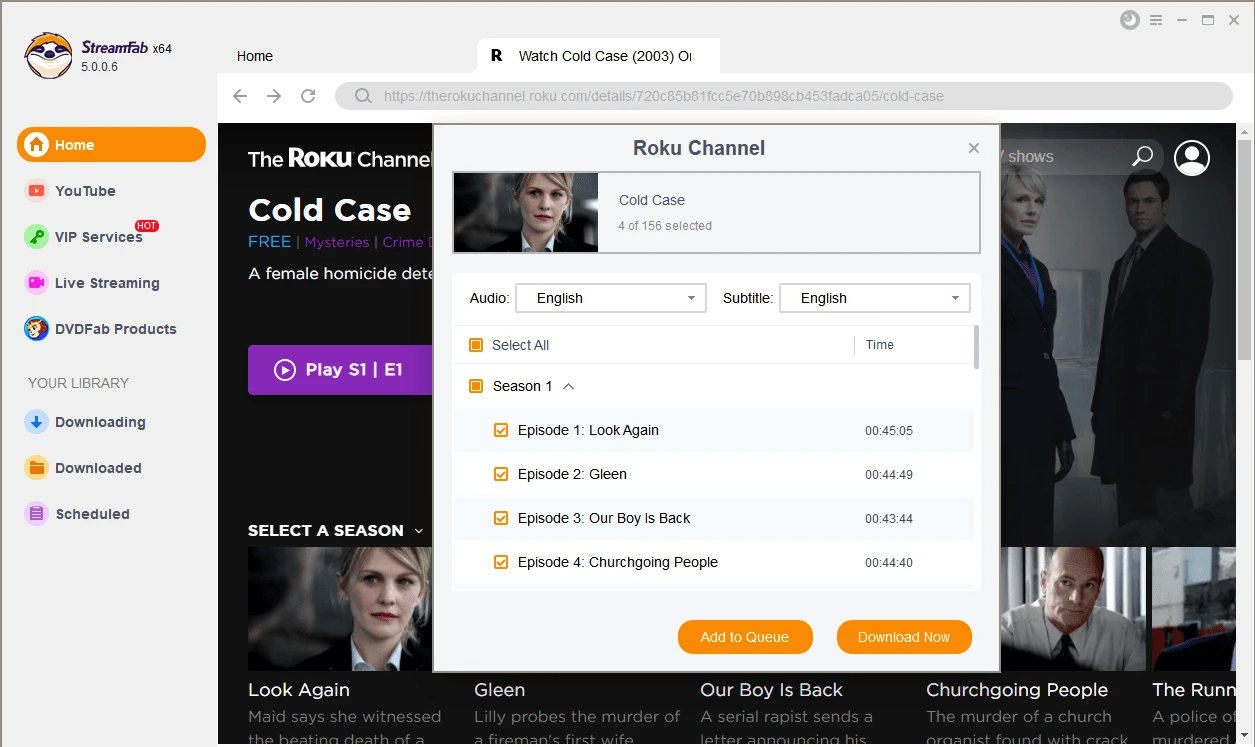Open DVDFab Products section
Screen dimensions: 1255x747
pos(115,329)
